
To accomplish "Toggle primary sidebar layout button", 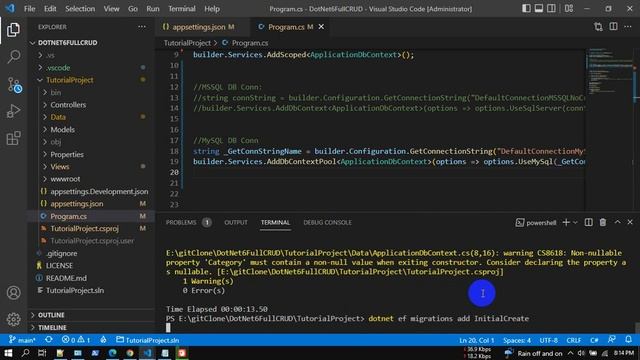I will pyautogui.click(x=526, y=9).
